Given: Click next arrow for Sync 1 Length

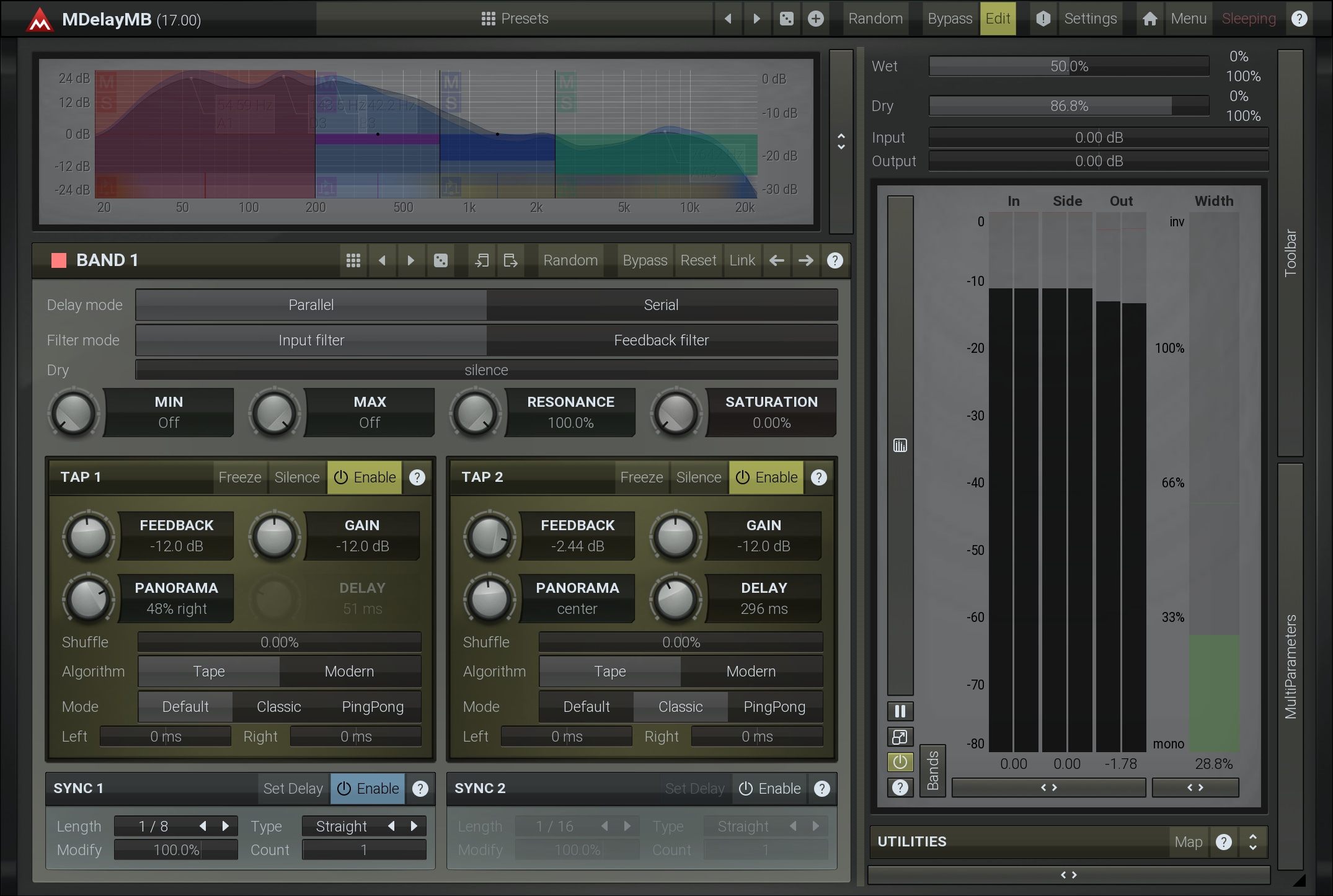Looking at the screenshot, I should pyautogui.click(x=226, y=826).
